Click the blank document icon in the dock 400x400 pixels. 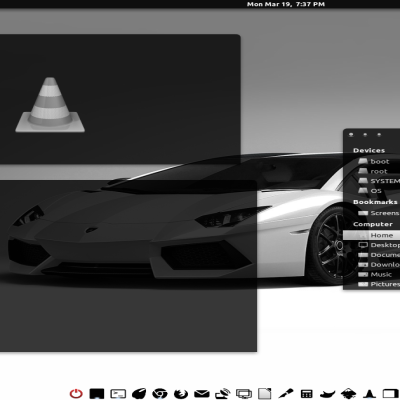(x=265, y=393)
